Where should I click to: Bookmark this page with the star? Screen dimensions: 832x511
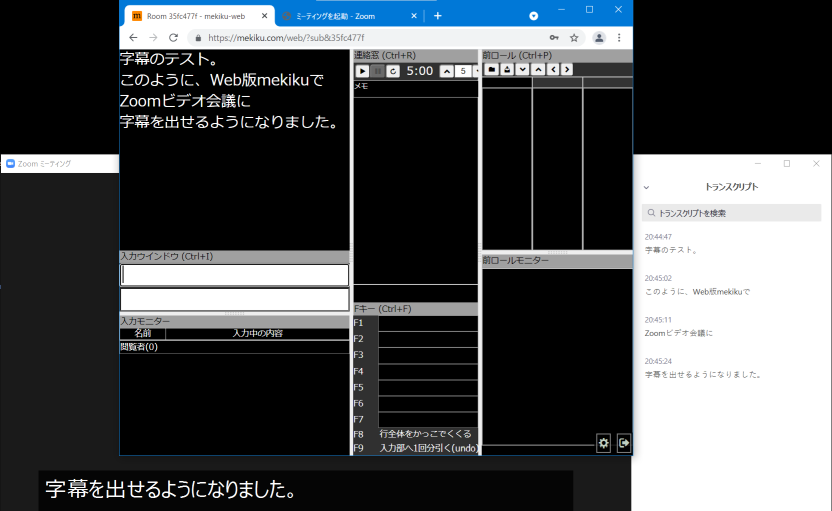click(574, 38)
